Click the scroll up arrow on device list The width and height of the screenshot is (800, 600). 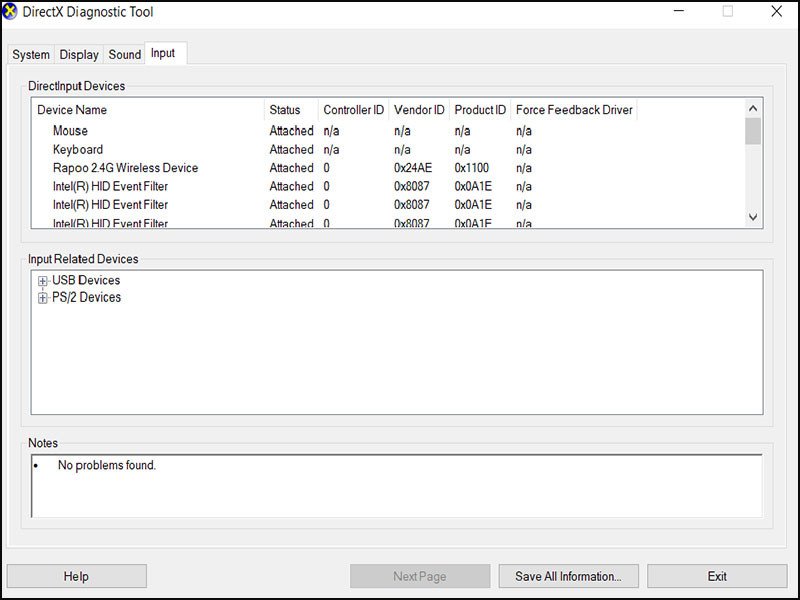(749, 110)
